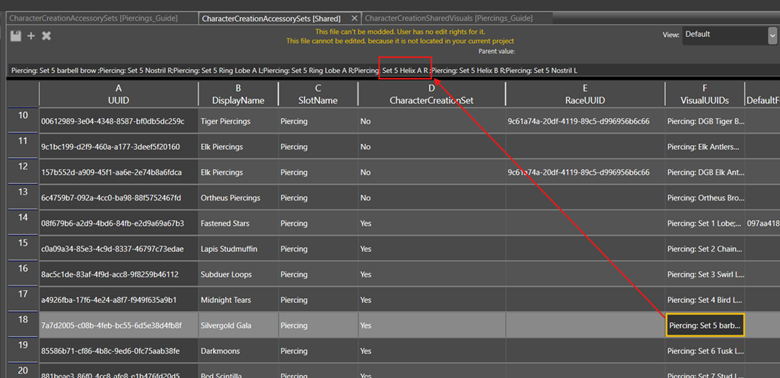The image size is (780, 378).
Task: Click UUID 157b552d-a909-45f1-aa6e-2e74b8a6fdca
Action: point(118,172)
